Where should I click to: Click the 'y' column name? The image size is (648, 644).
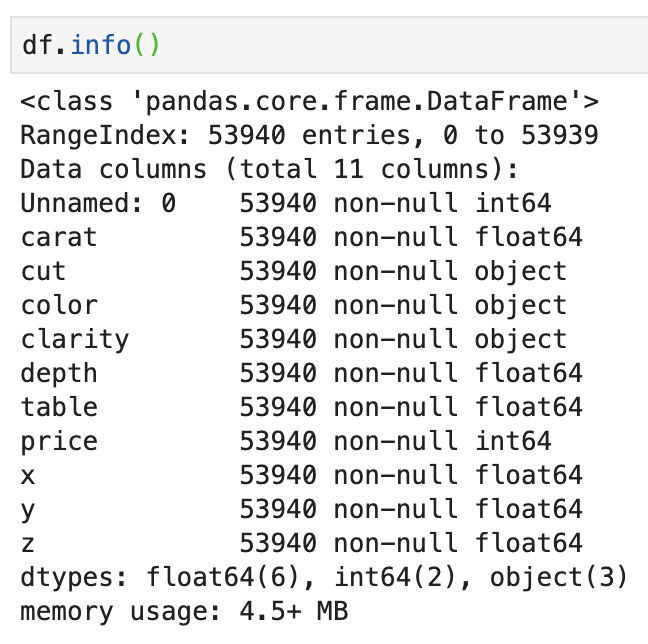pyautogui.click(x=28, y=509)
